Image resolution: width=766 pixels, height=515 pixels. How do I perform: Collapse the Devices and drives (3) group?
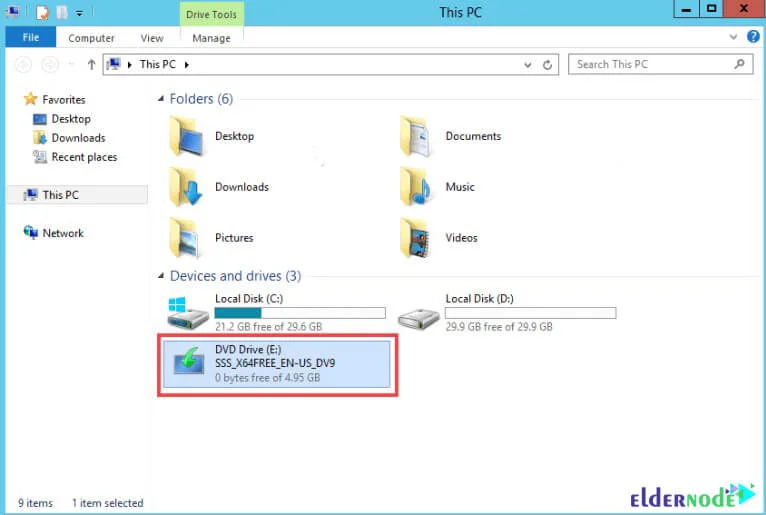[162, 276]
